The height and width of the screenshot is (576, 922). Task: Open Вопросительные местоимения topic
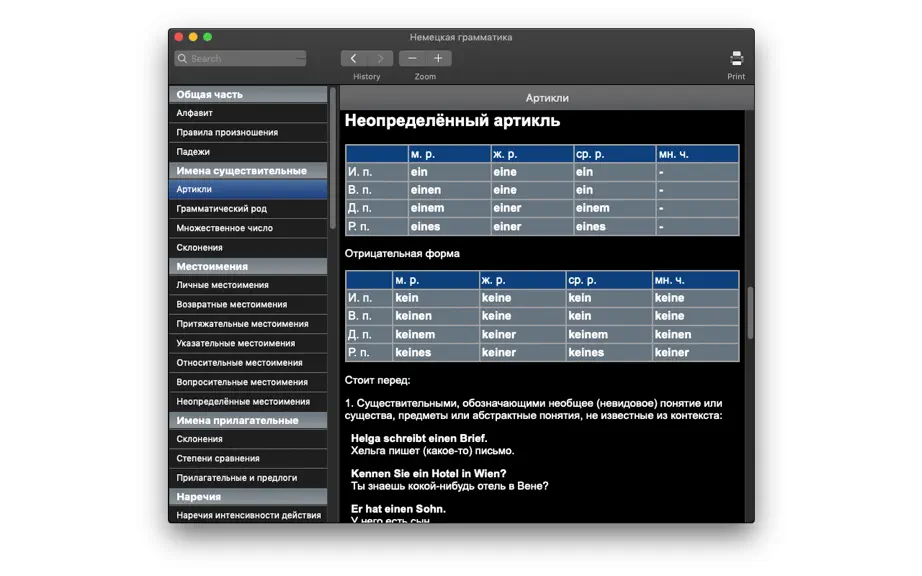248,382
